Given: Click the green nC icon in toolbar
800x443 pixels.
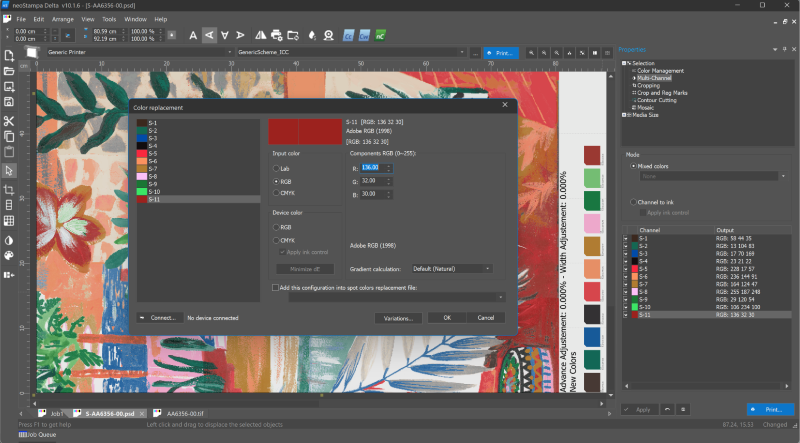Looking at the screenshot, I should (380, 35).
